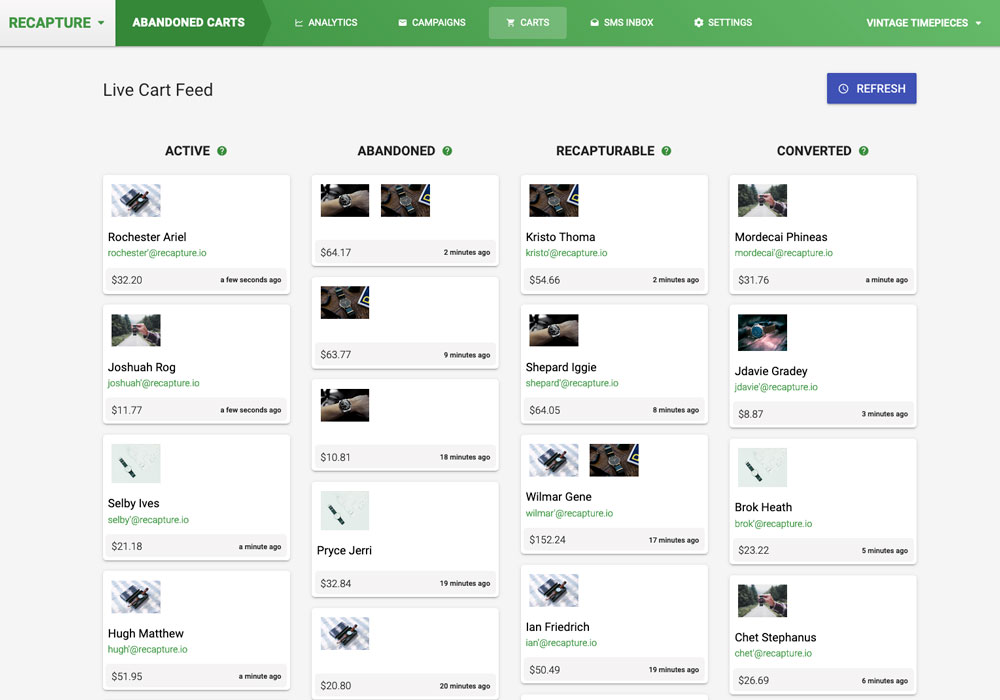Click the $32.84 cart total
The image size is (1000, 700).
click(335, 583)
